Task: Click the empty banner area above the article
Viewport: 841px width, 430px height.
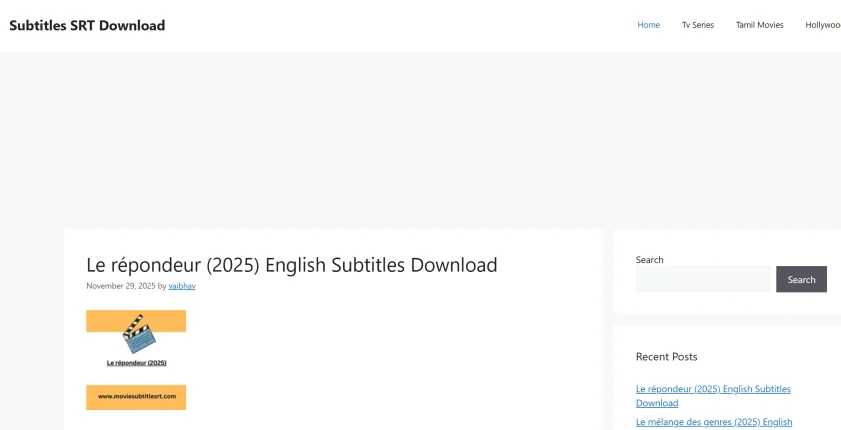Action: click(x=420, y=140)
